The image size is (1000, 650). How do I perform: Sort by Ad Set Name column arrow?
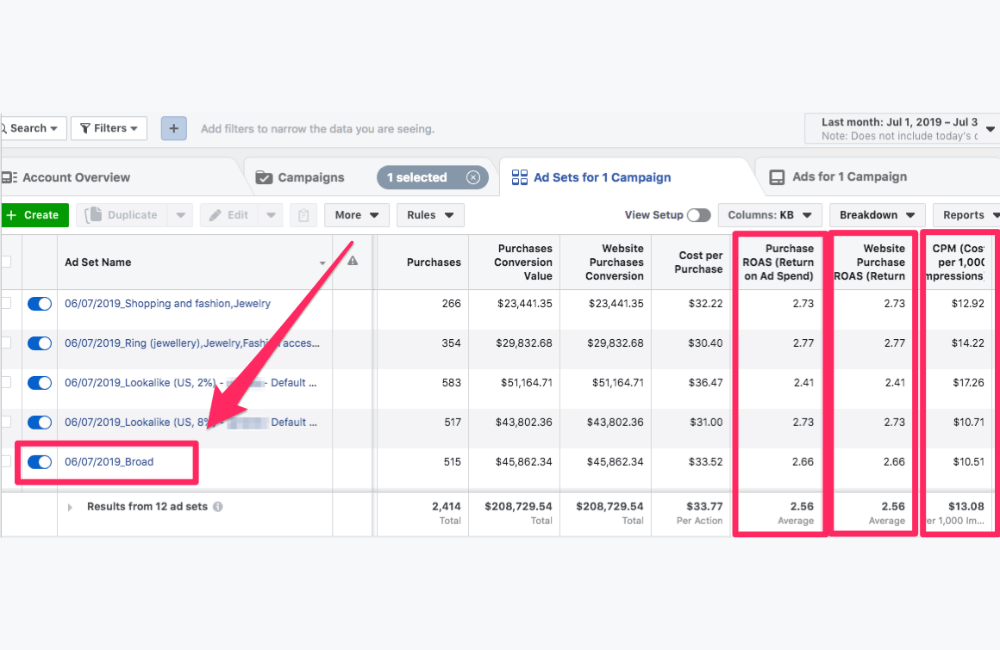tap(322, 263)
